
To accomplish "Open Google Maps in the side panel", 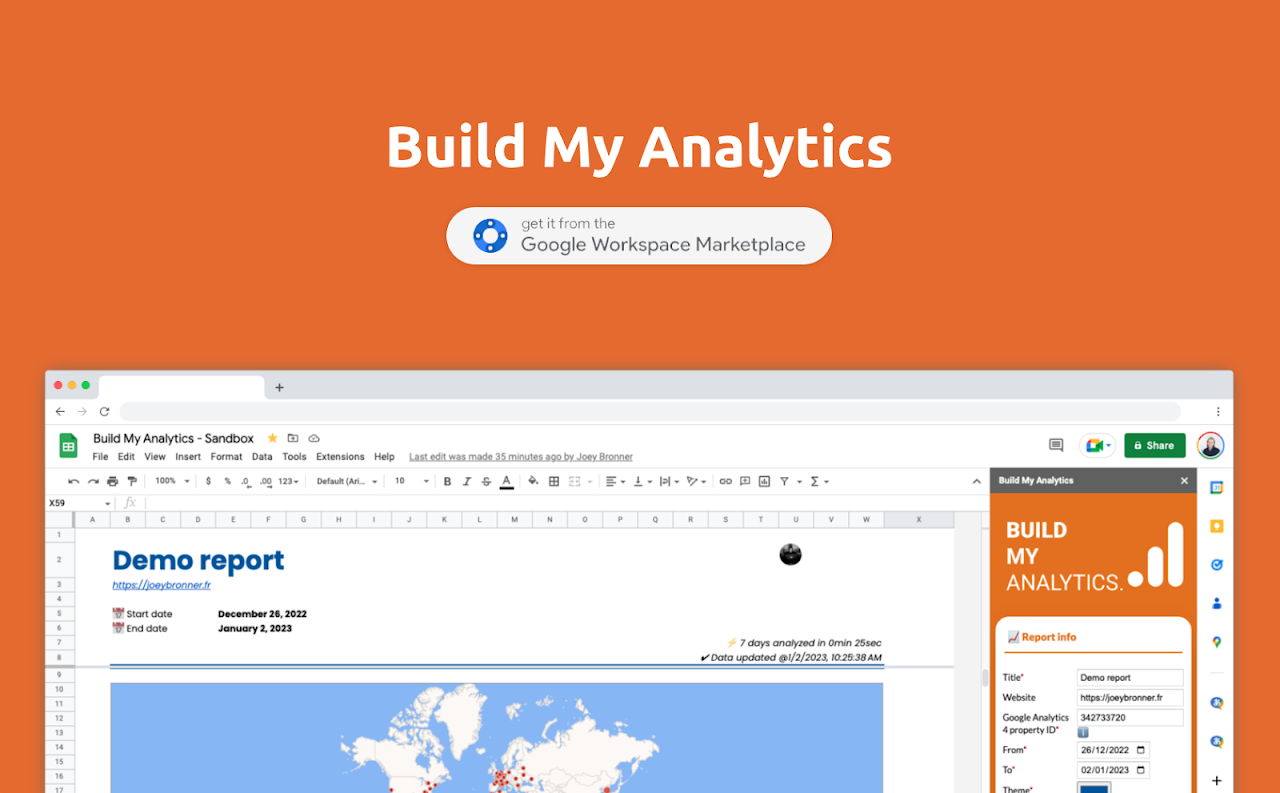I will 1217,642.
